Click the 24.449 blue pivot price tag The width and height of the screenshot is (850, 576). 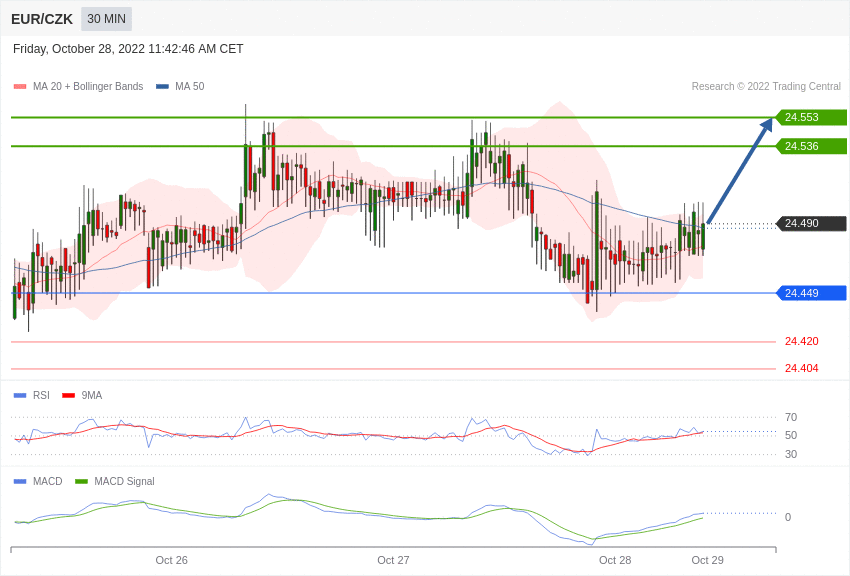(812, 293)
